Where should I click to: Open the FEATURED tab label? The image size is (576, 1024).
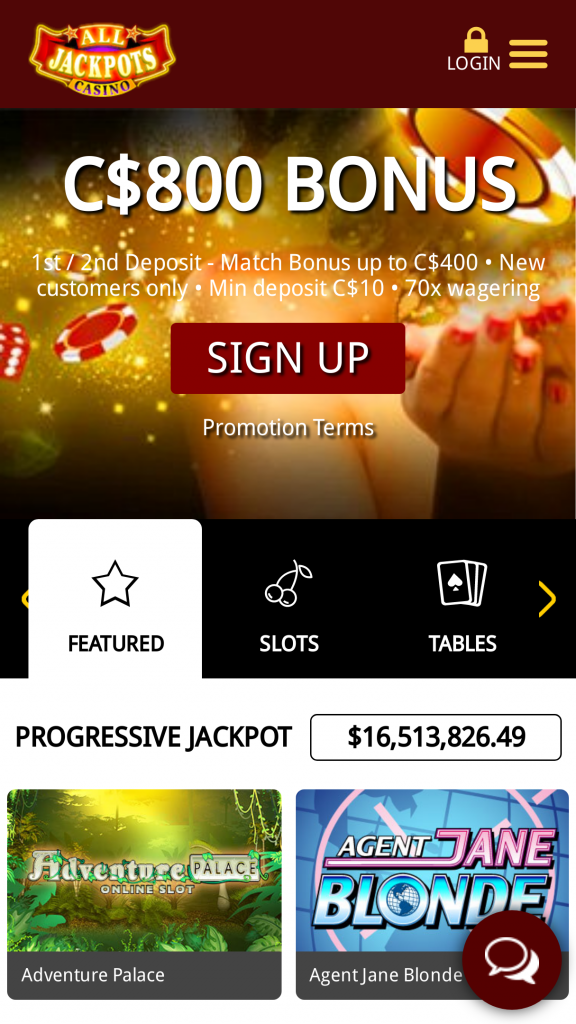116,644
